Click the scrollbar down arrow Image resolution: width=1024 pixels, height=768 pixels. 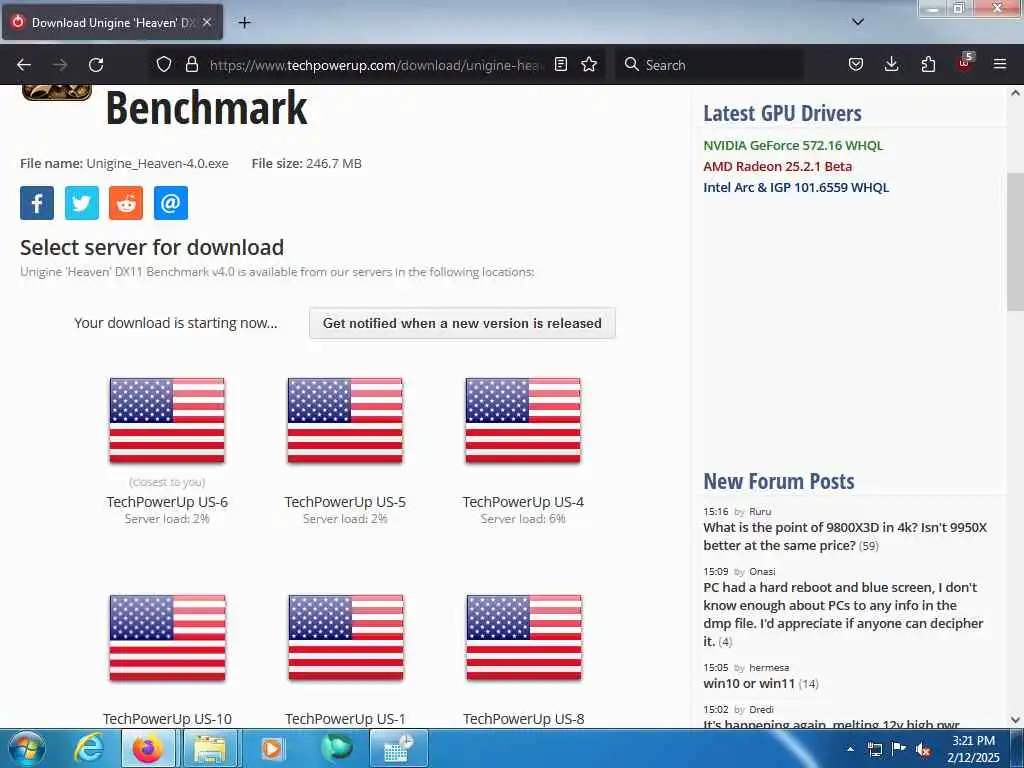point(1015,720)
